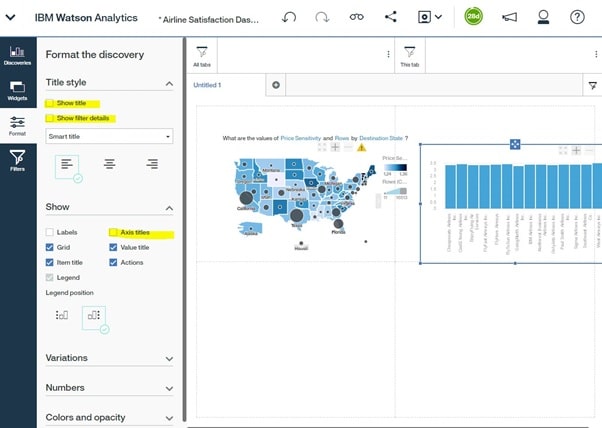602x428 pixels.
Task: Click the Redo arrow icon
Action: (322, 17)
